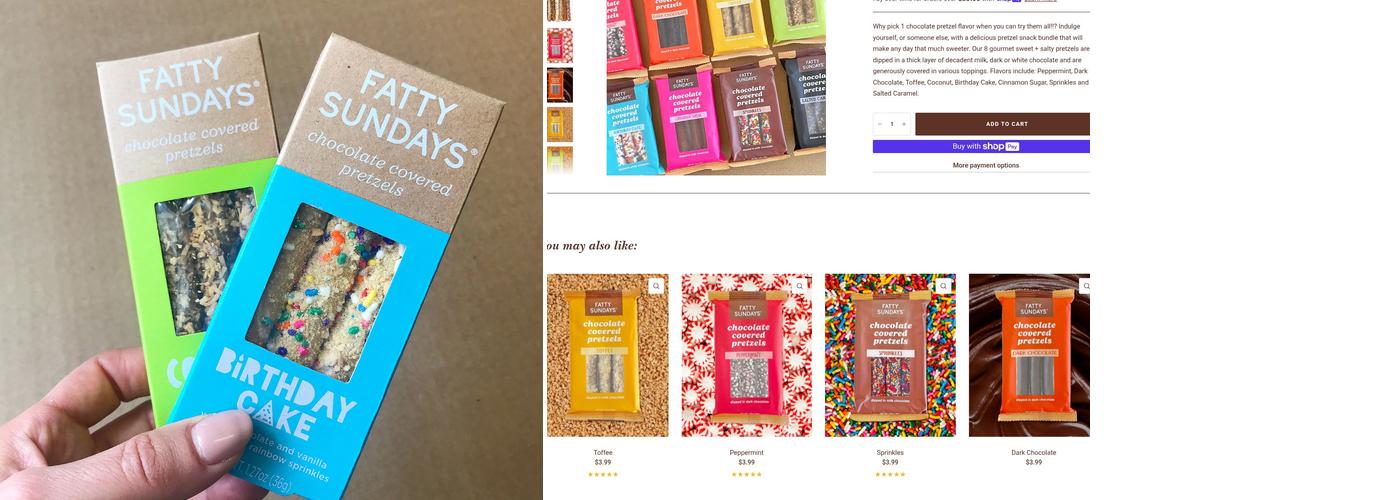The image size is (1400, 500).
Task: Open the Toffee product title link
Action: 603,453
